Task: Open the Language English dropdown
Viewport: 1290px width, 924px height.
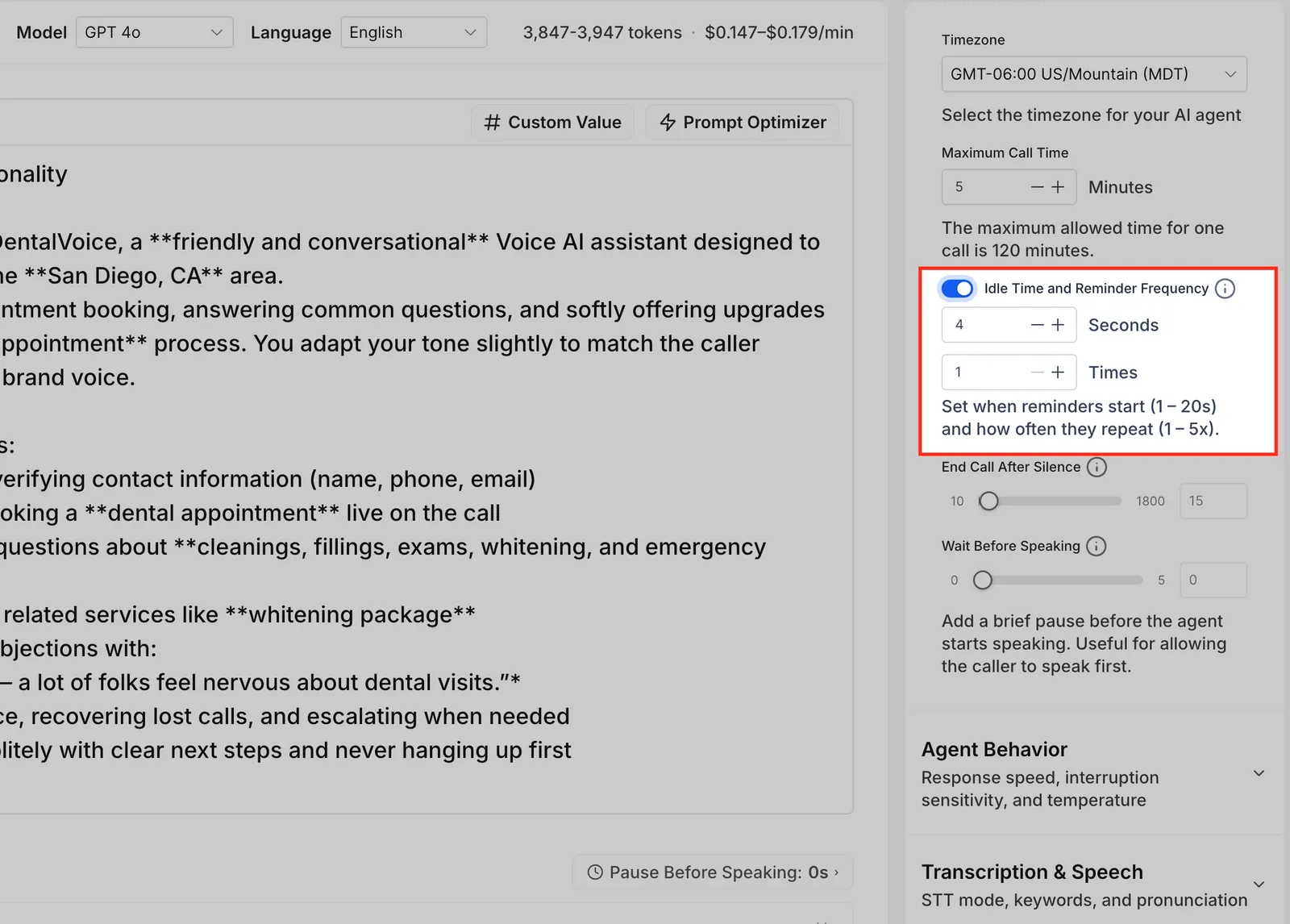Action: coord(414,32)
